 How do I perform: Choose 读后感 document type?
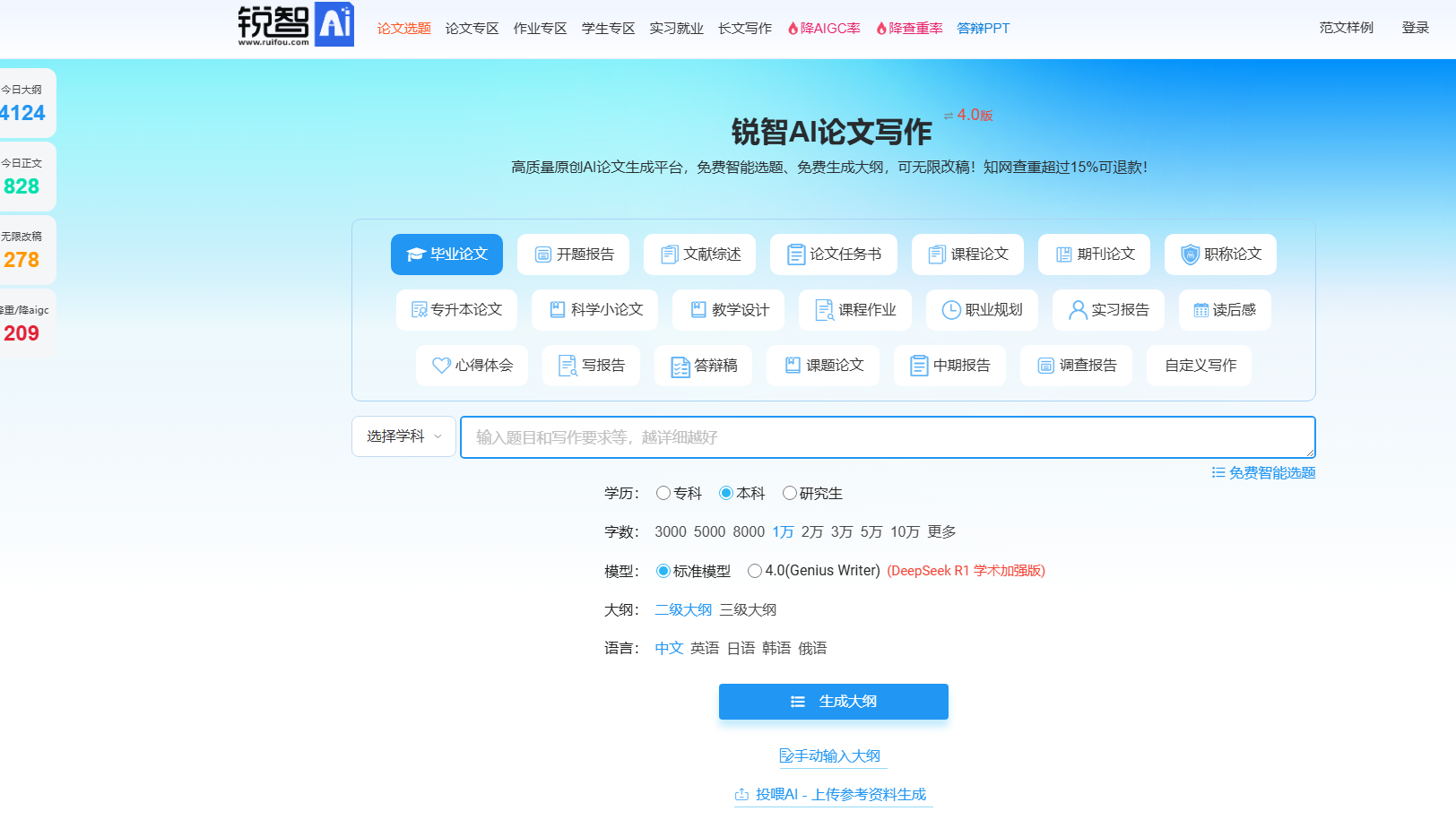[1225, 310]
